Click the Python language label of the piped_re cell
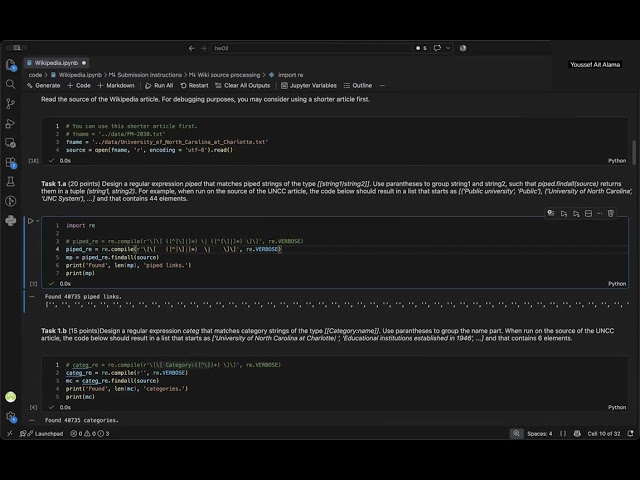The width and height of the screenshot is (640, 480). tap(617, 284)
